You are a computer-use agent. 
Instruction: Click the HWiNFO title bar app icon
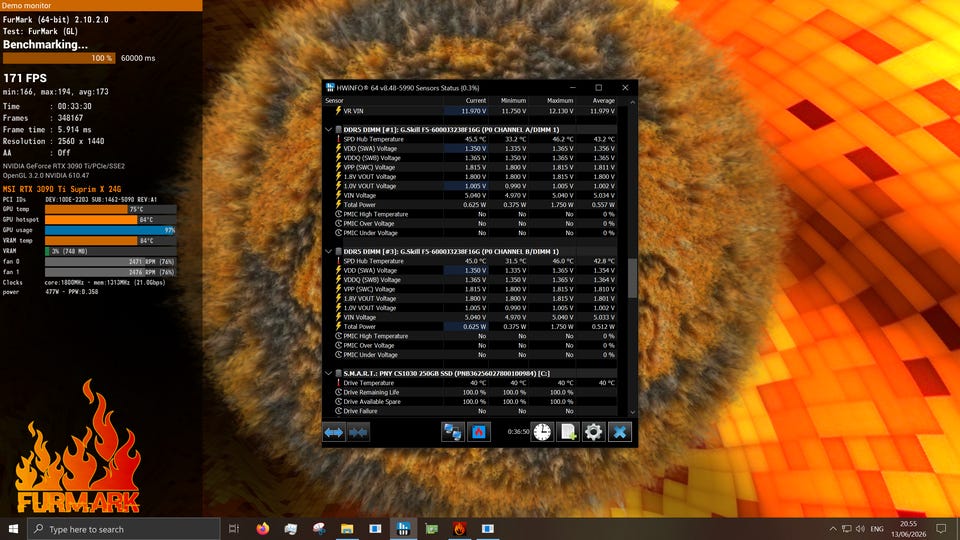point(331,88)
